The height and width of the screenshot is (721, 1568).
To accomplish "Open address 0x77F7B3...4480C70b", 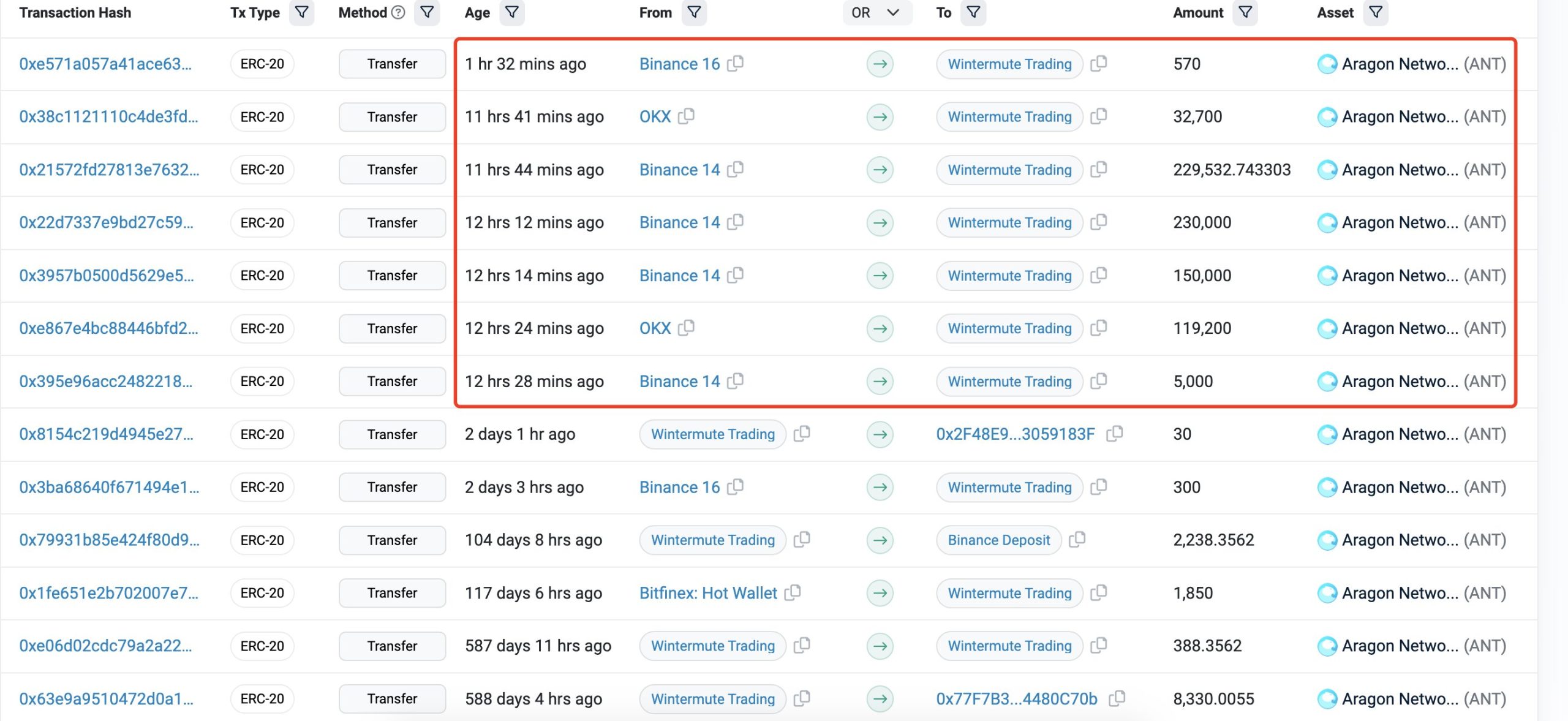I will 1016,699.
